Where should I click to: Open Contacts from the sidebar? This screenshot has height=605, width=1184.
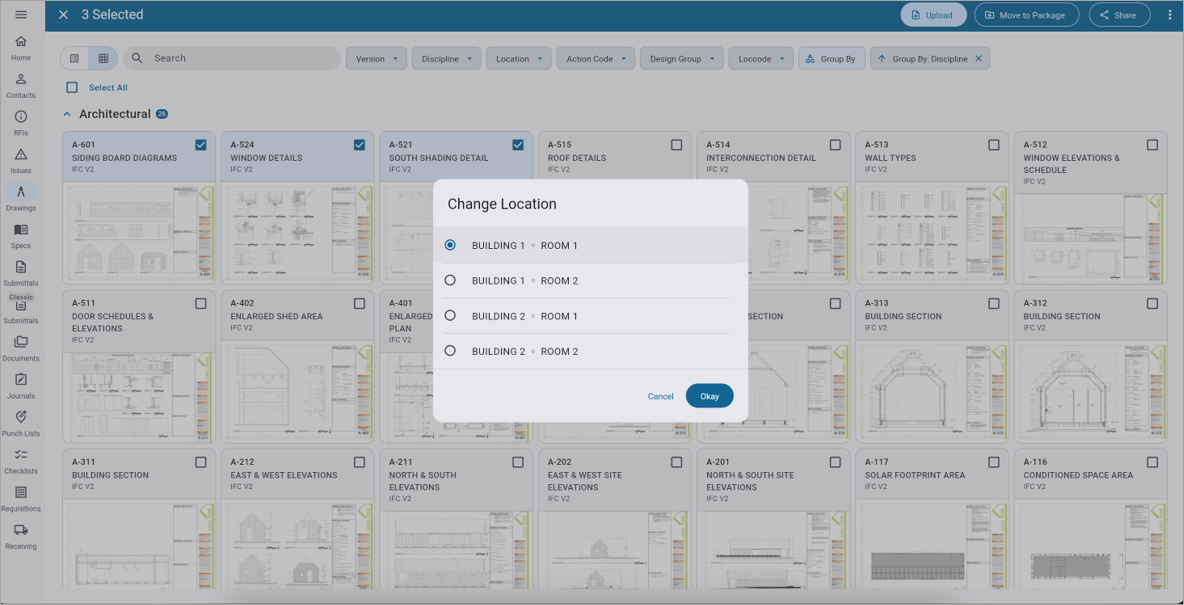click(21, 85)
